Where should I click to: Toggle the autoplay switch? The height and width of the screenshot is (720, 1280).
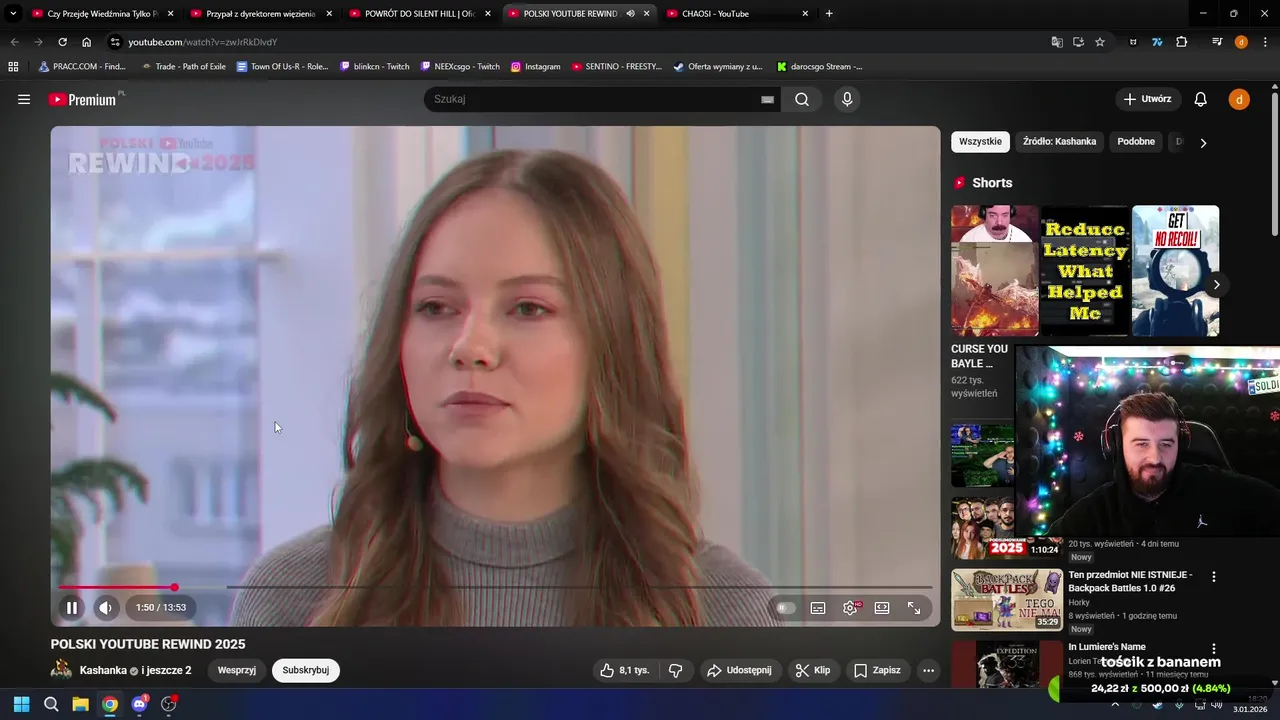tap(786, 607)
